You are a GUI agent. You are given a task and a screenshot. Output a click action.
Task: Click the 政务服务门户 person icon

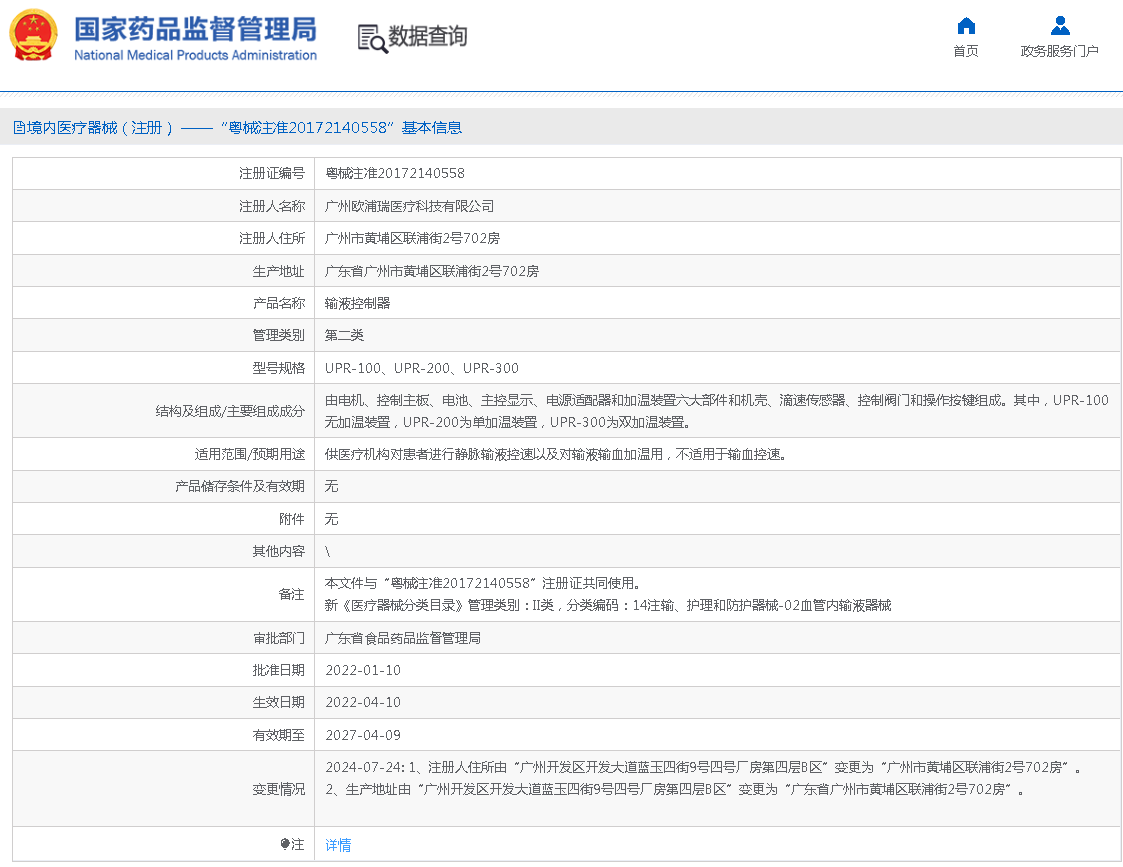(1059, 26)
